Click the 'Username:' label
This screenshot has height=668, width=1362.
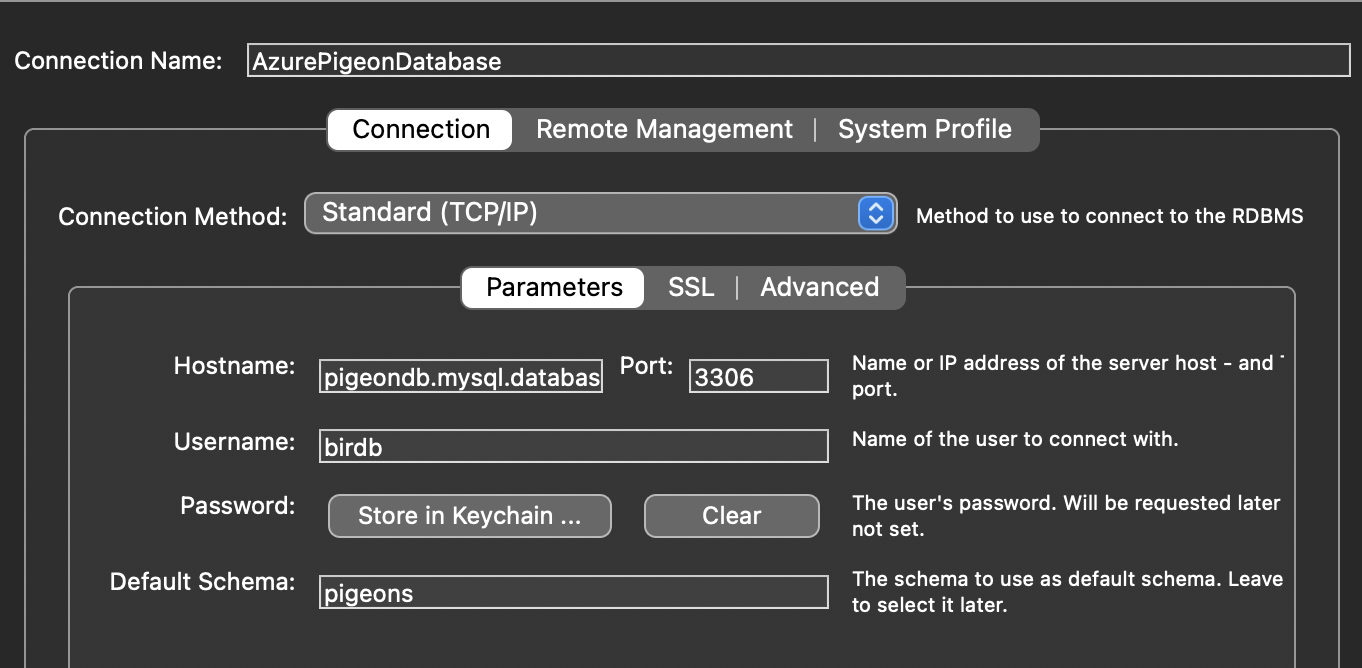[234, 441]
